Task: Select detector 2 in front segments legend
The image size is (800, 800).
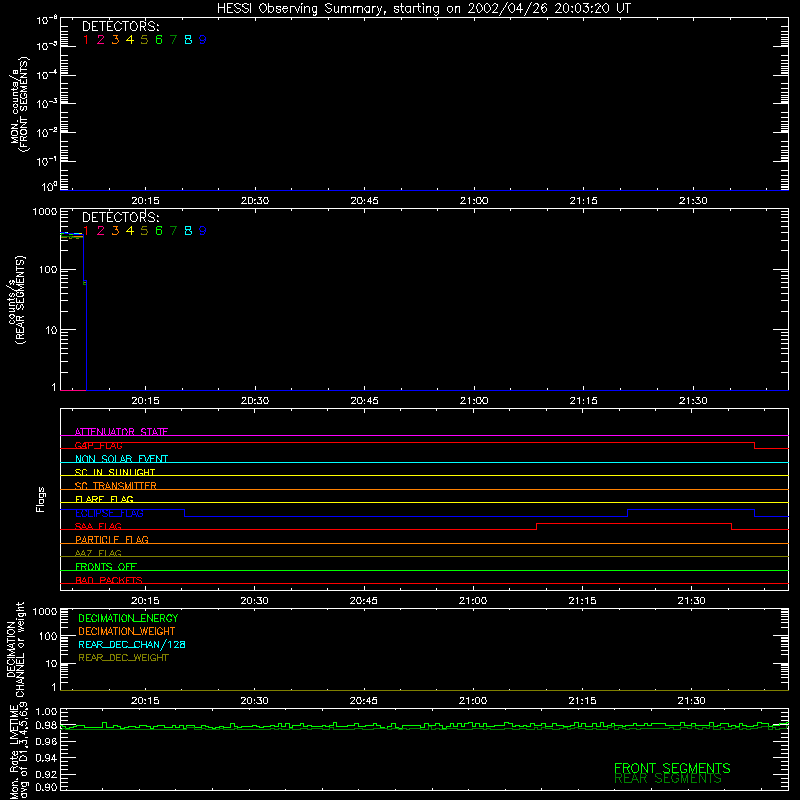Action: (x=101, y=40)
